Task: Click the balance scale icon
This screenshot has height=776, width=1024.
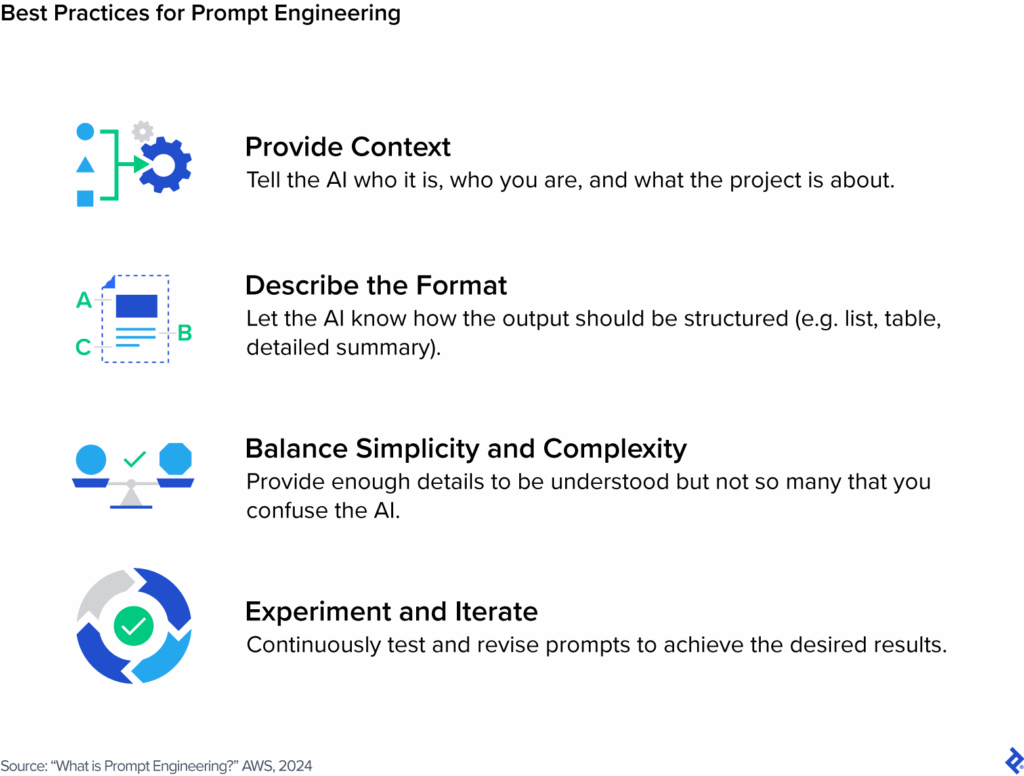Action: (x=133, y=476)
